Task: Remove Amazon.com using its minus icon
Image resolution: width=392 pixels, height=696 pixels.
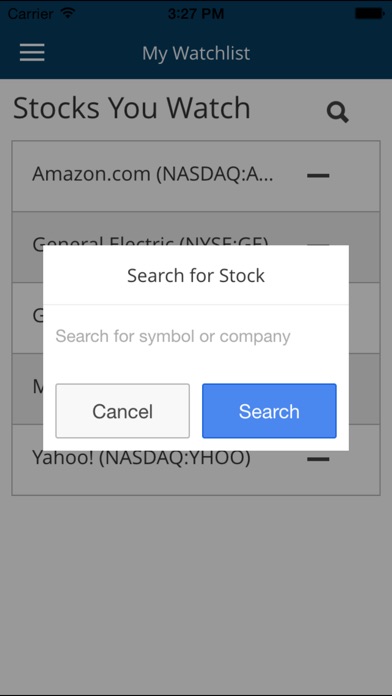Action: [x=318, y=176]
